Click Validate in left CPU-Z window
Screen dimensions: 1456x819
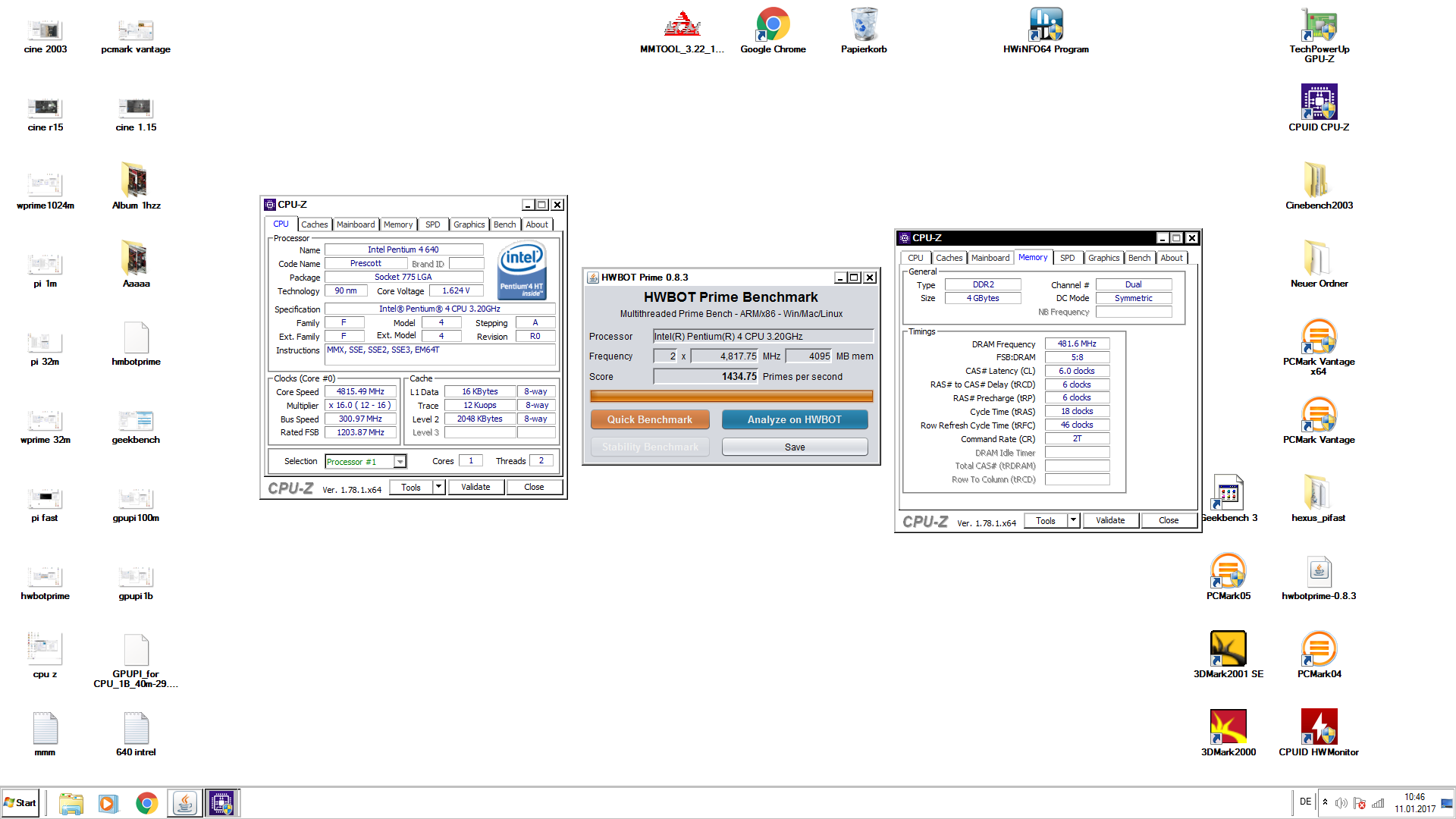475,487
